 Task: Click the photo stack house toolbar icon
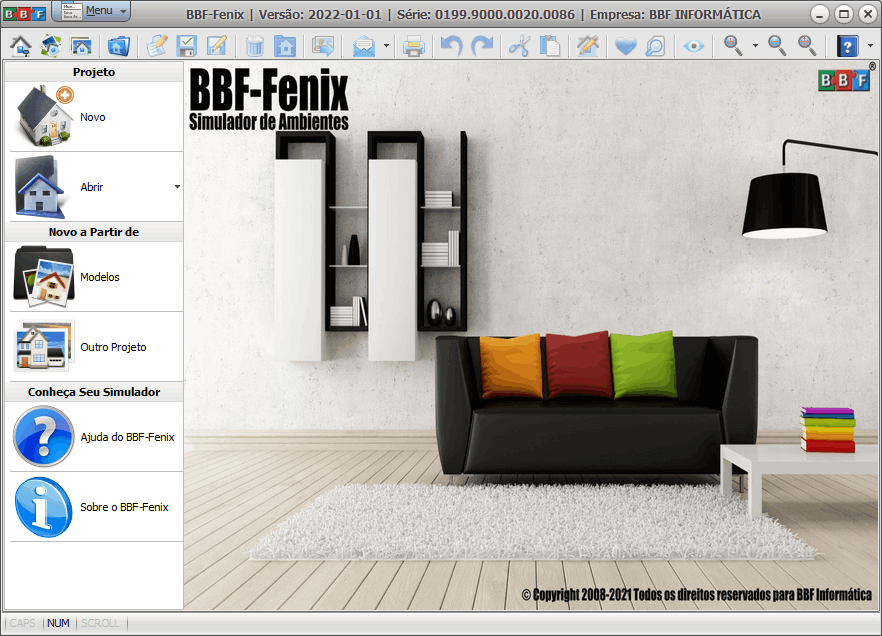(51, 46)
